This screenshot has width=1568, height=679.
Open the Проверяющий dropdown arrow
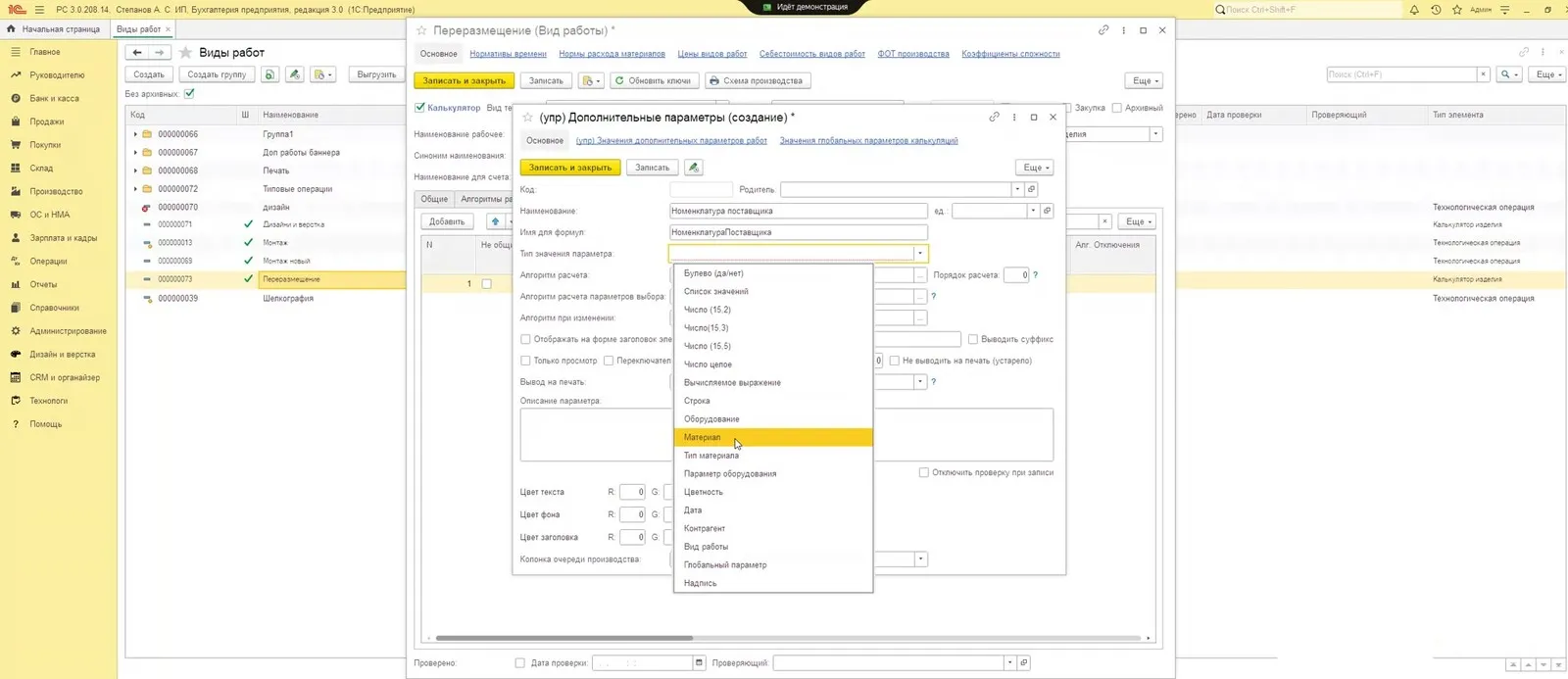[1009, 663]
